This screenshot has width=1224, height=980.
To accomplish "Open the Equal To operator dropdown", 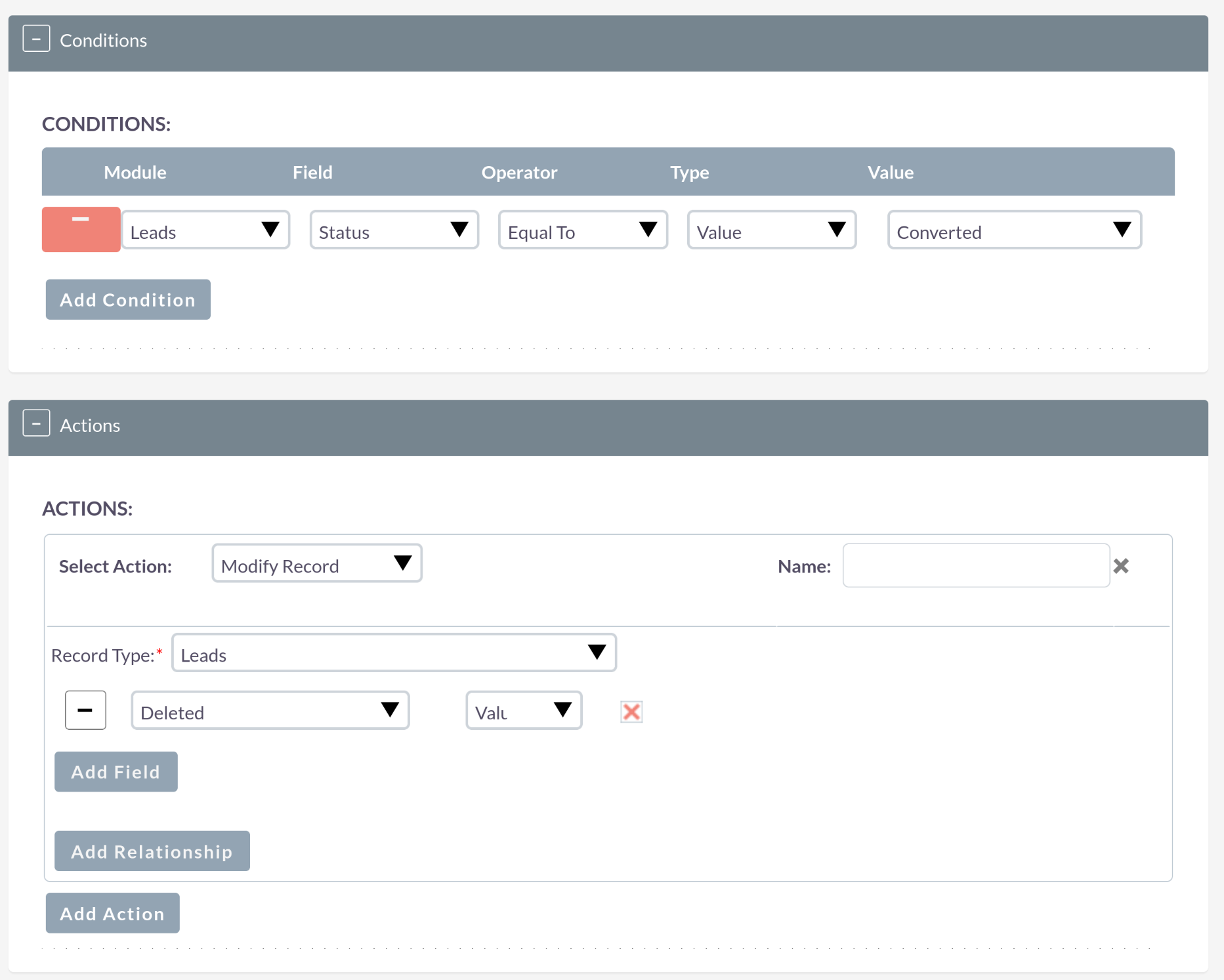I will (583, 230).
